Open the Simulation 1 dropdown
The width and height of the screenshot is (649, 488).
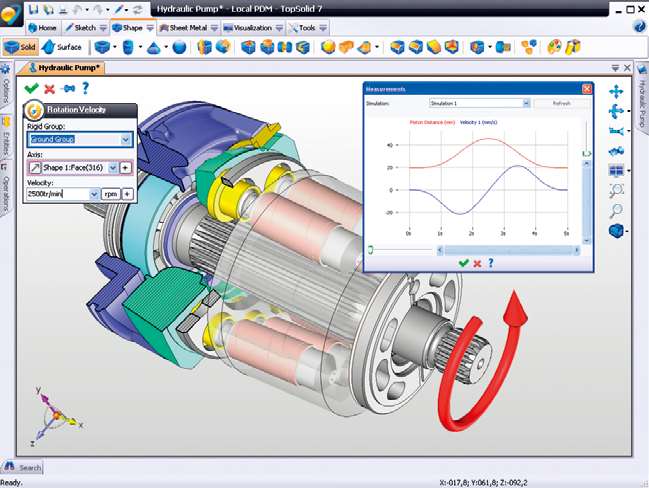(x=525, y=103)
